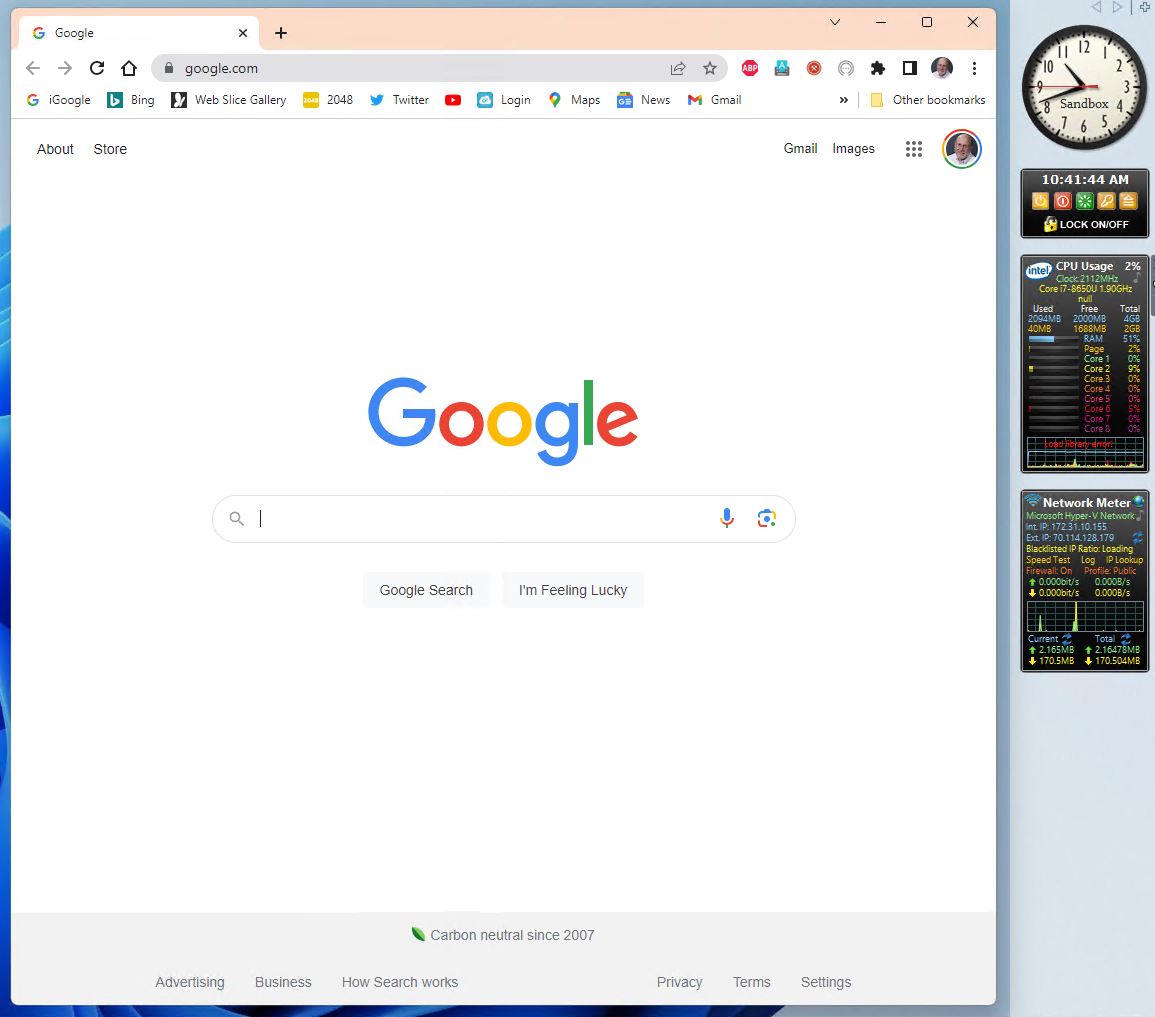Open the Maps bookmark

click(x=574, y=100)
